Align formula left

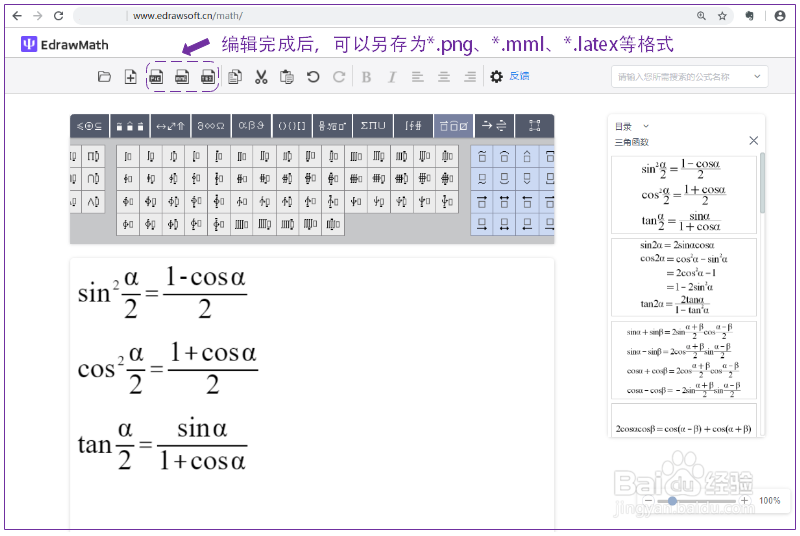tap(418, 77)
